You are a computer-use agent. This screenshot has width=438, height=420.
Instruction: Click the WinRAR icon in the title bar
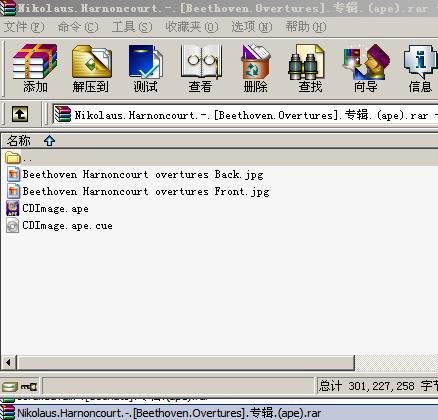coord(7,8)
